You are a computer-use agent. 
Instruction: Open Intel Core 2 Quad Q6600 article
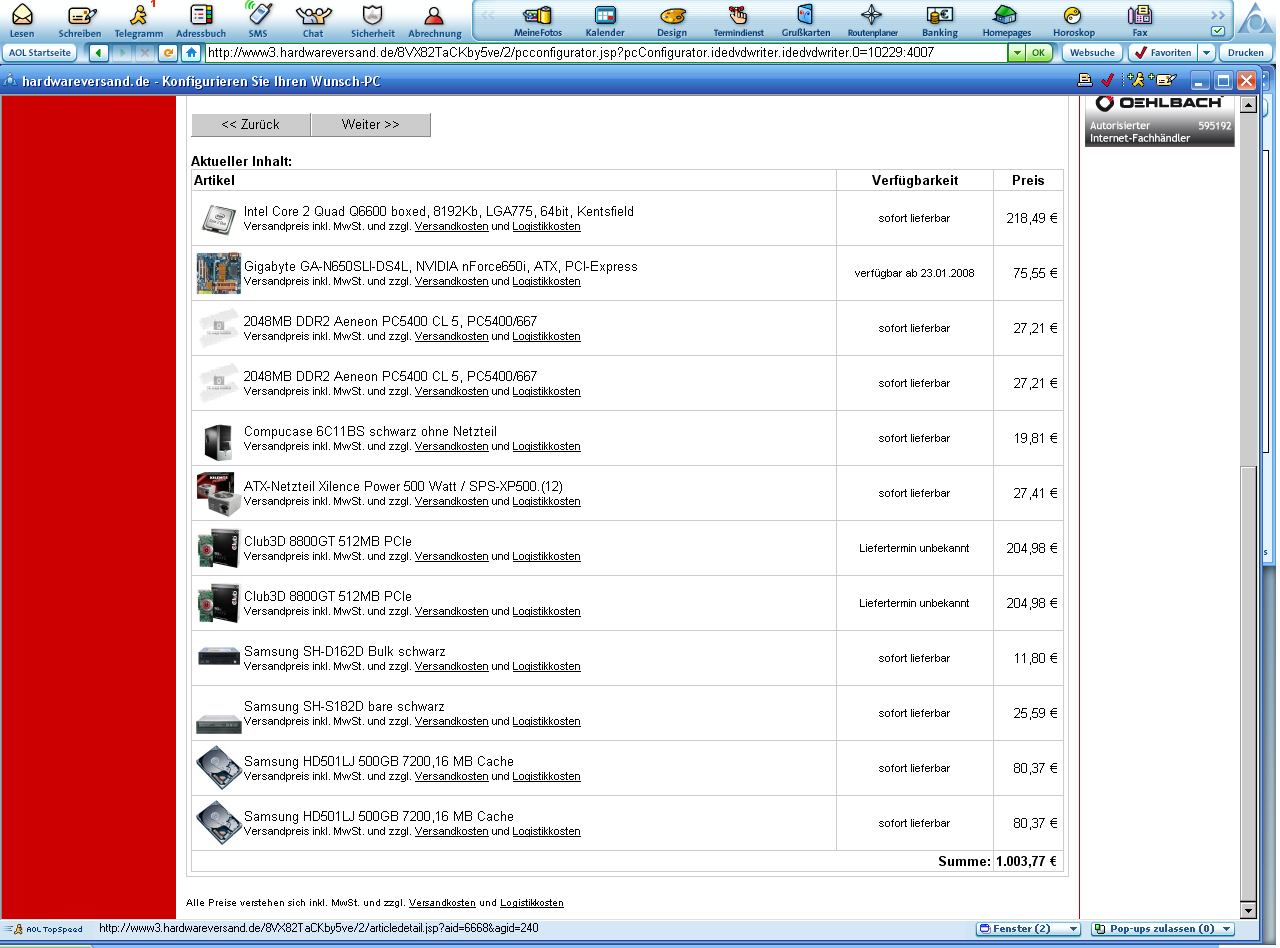[x=439, y=211]
